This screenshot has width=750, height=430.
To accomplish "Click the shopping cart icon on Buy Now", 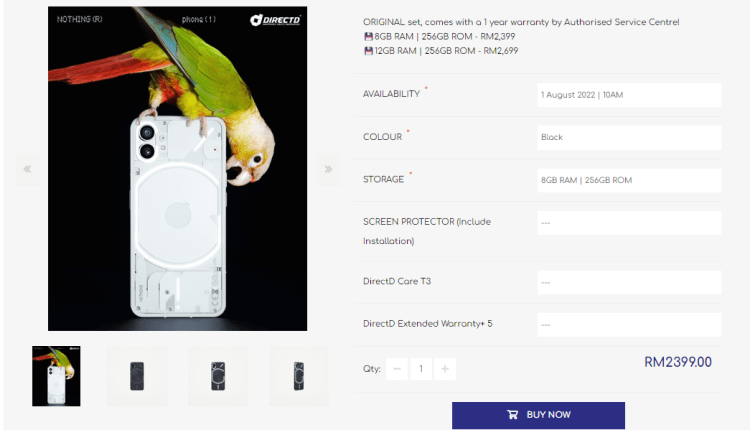I will pyautogui.click(x=512, y=415).
